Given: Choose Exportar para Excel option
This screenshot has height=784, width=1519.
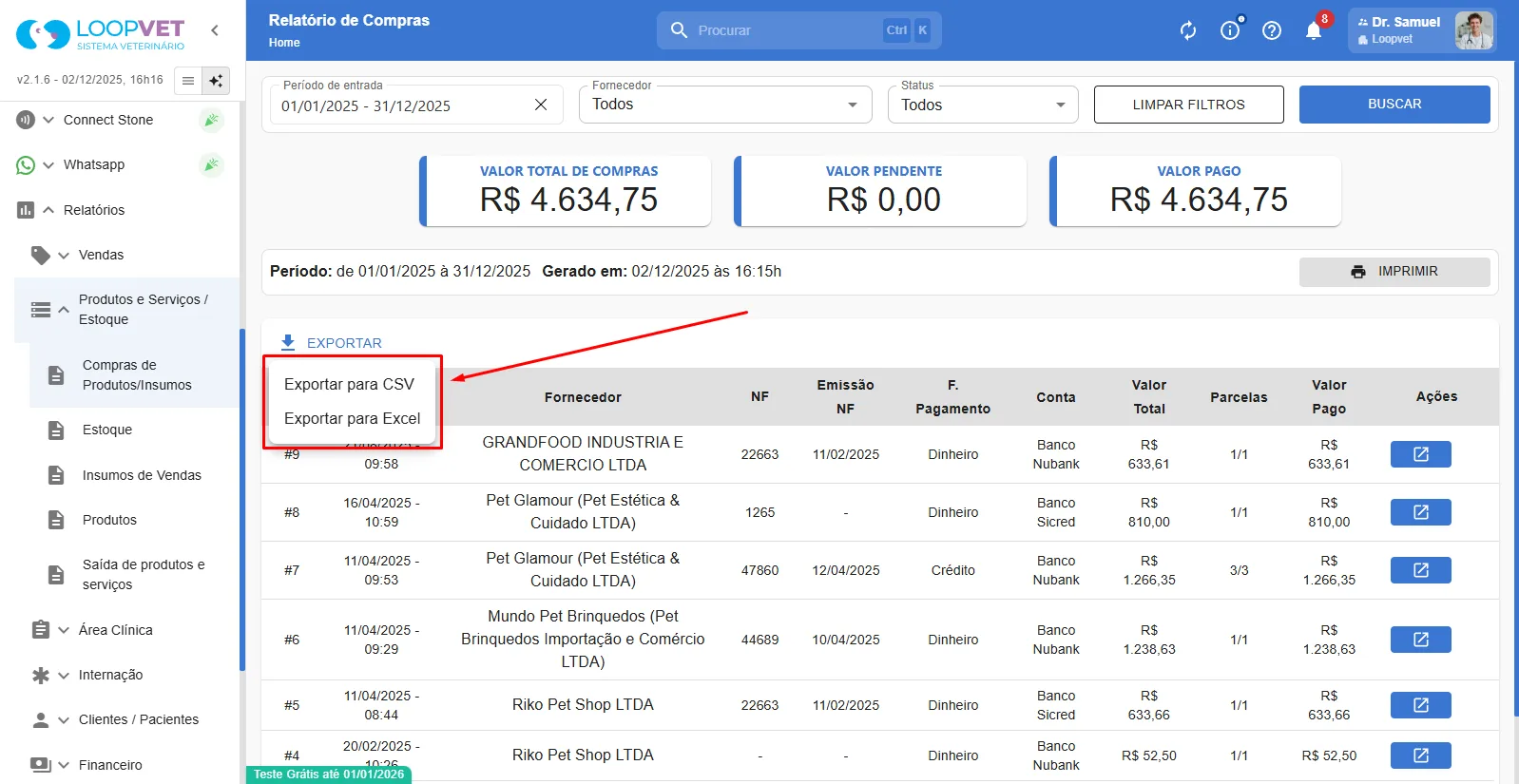Looking at the screenshot, I should point(352,418).
